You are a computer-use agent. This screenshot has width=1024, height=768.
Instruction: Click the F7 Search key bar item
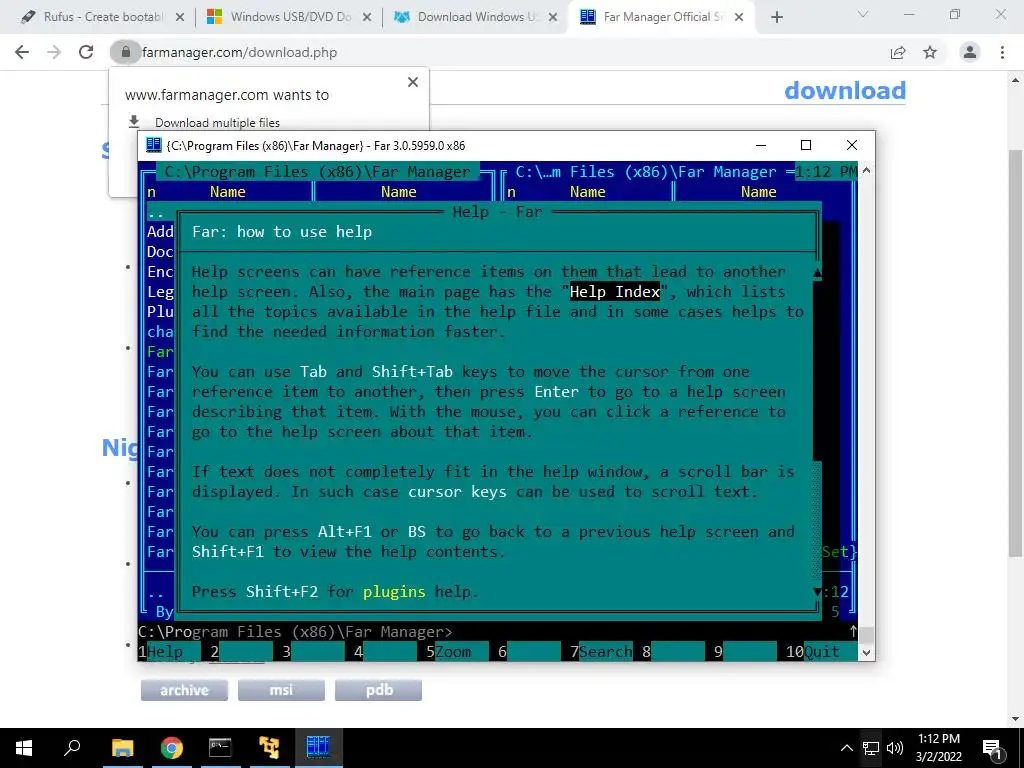click(x=601, y=651)
